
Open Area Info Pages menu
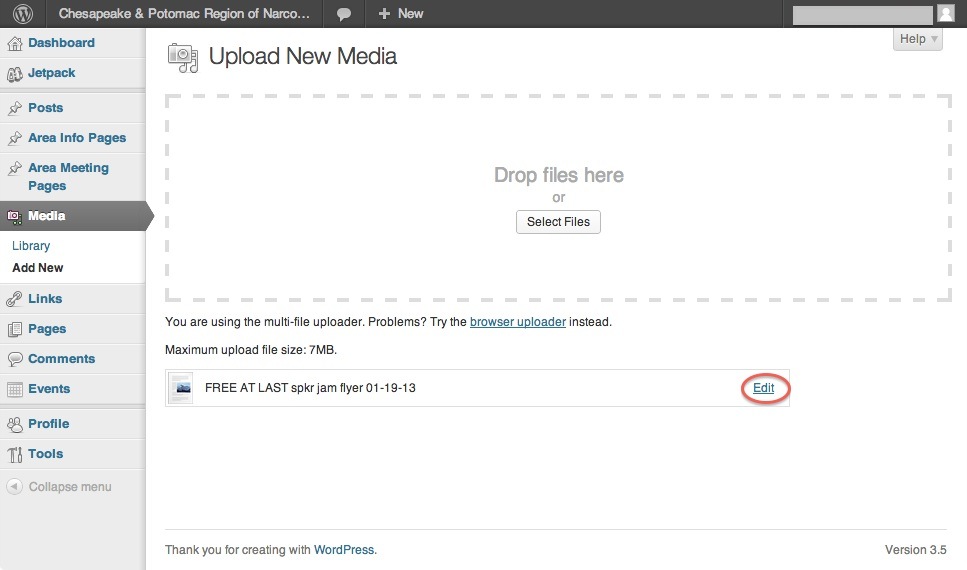(x=77, y=138)
